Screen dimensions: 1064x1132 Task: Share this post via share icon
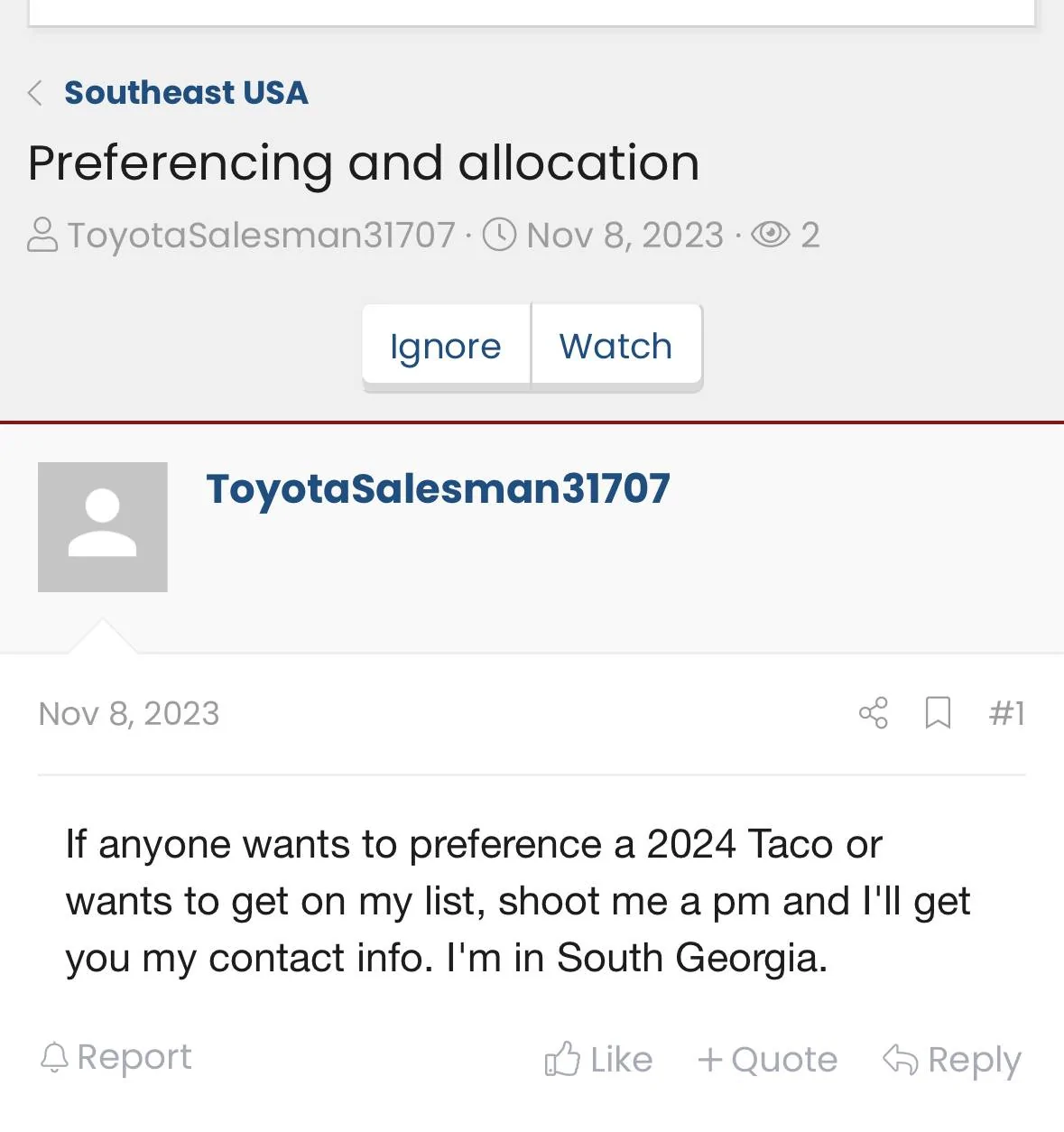[873, 713]
